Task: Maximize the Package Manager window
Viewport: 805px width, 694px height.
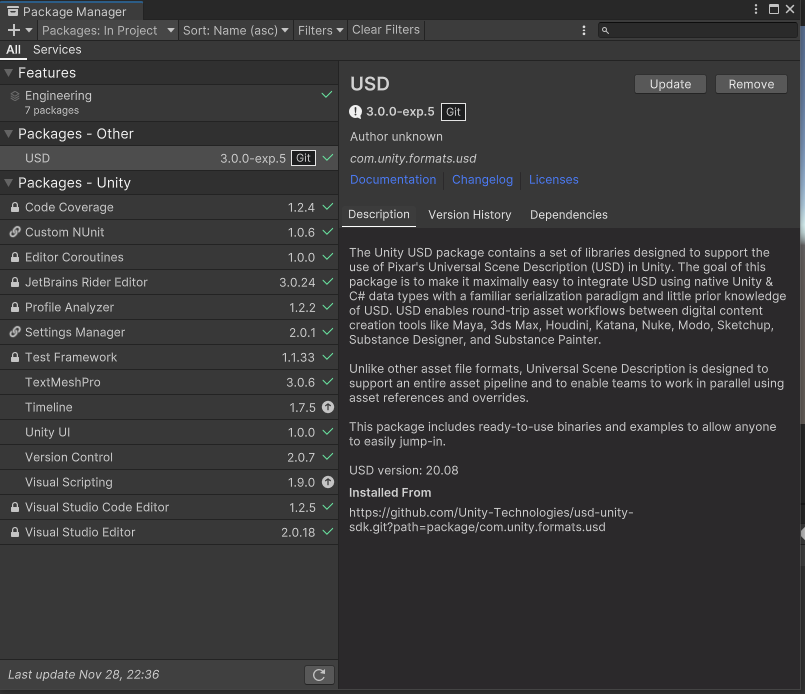Action: [x=774, y=9]
